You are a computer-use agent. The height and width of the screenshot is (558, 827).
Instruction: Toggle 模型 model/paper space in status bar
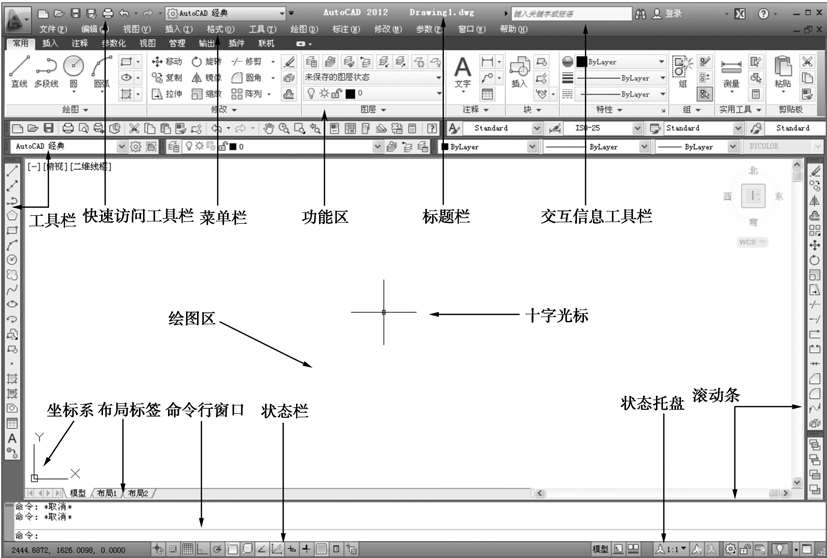[600, 549]
